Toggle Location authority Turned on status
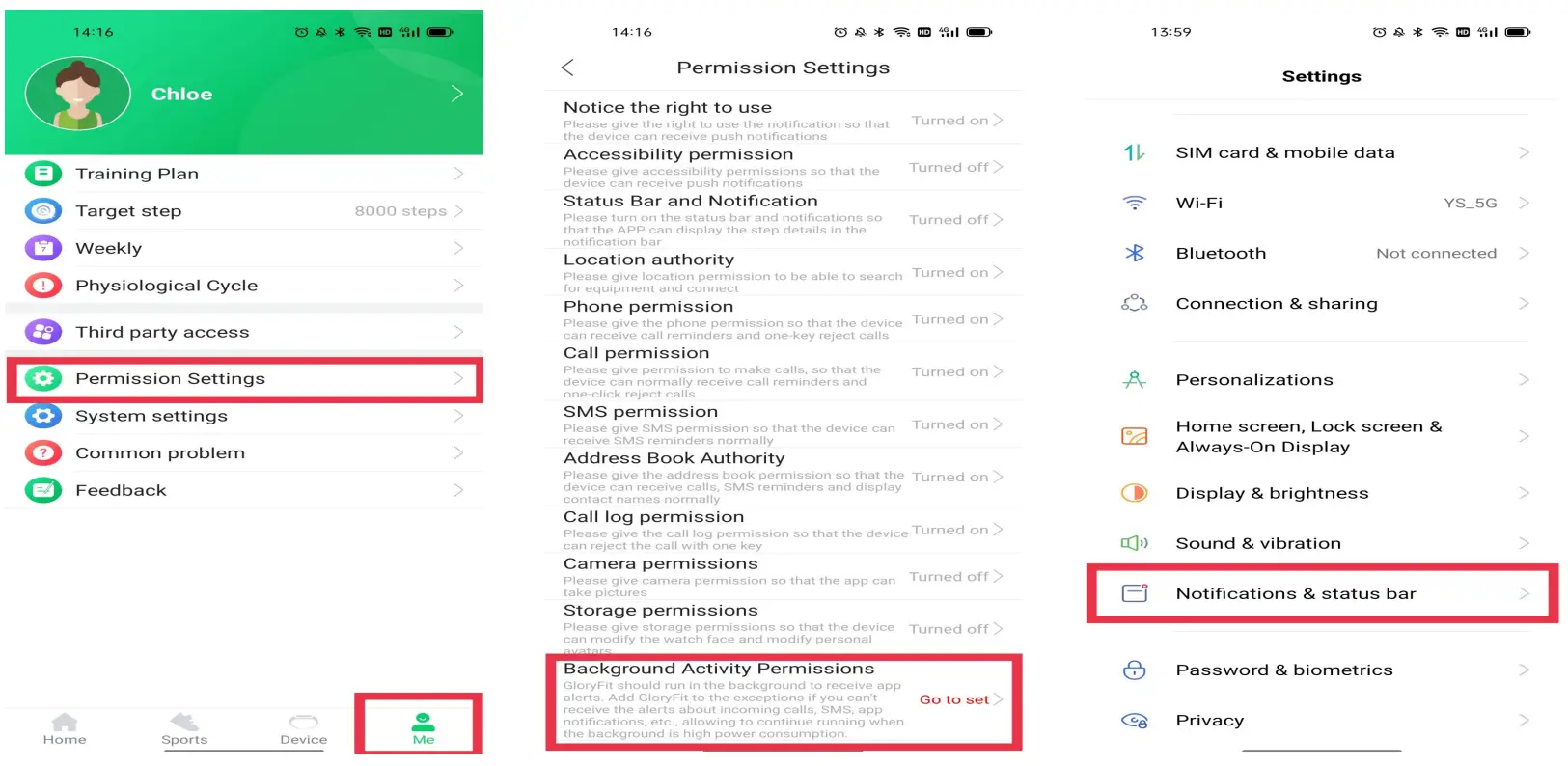1568x766 pixels. (956, 273)
